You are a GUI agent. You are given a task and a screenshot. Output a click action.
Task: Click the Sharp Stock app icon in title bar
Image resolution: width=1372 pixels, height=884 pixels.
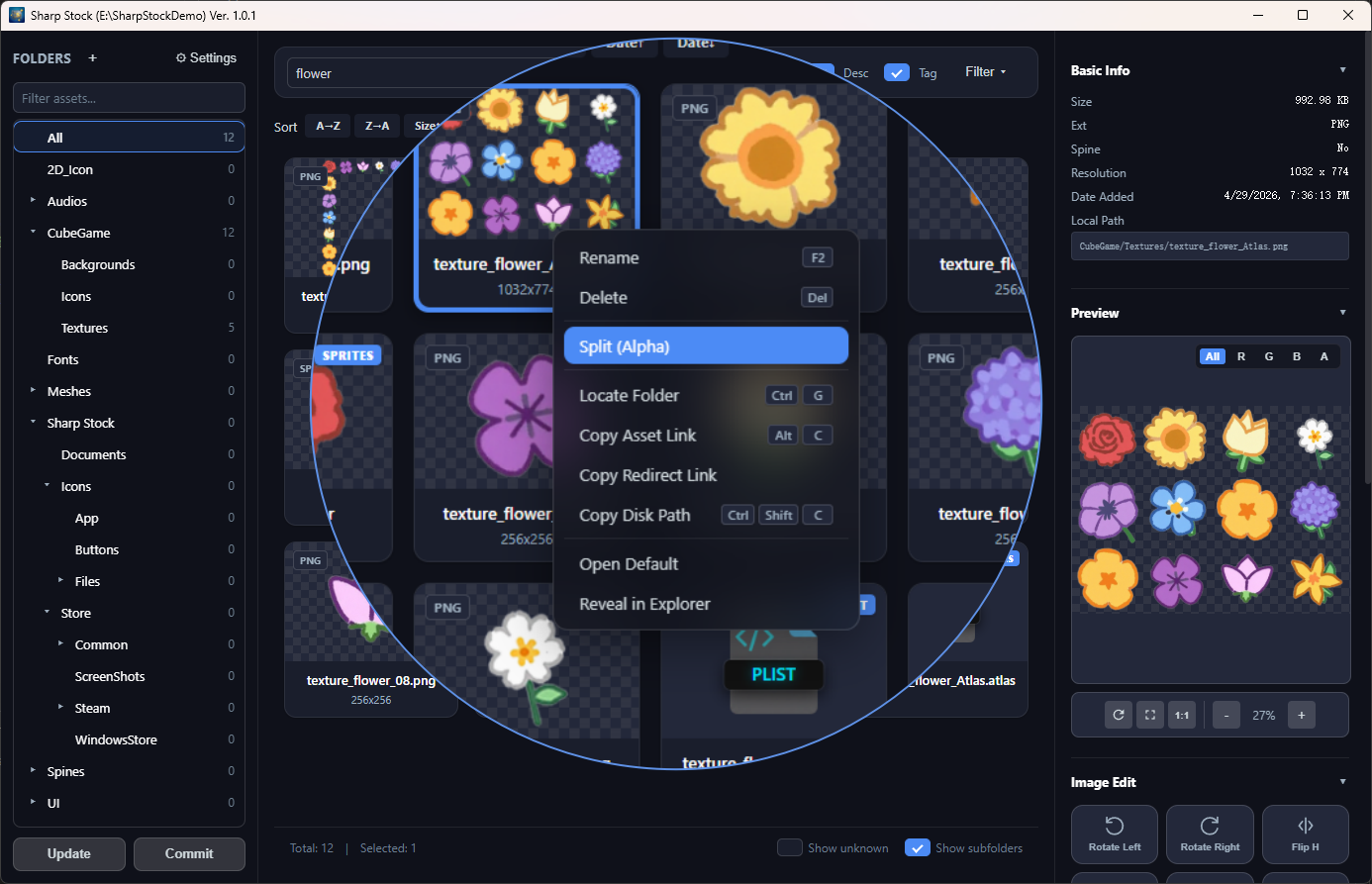pos(16,15)
